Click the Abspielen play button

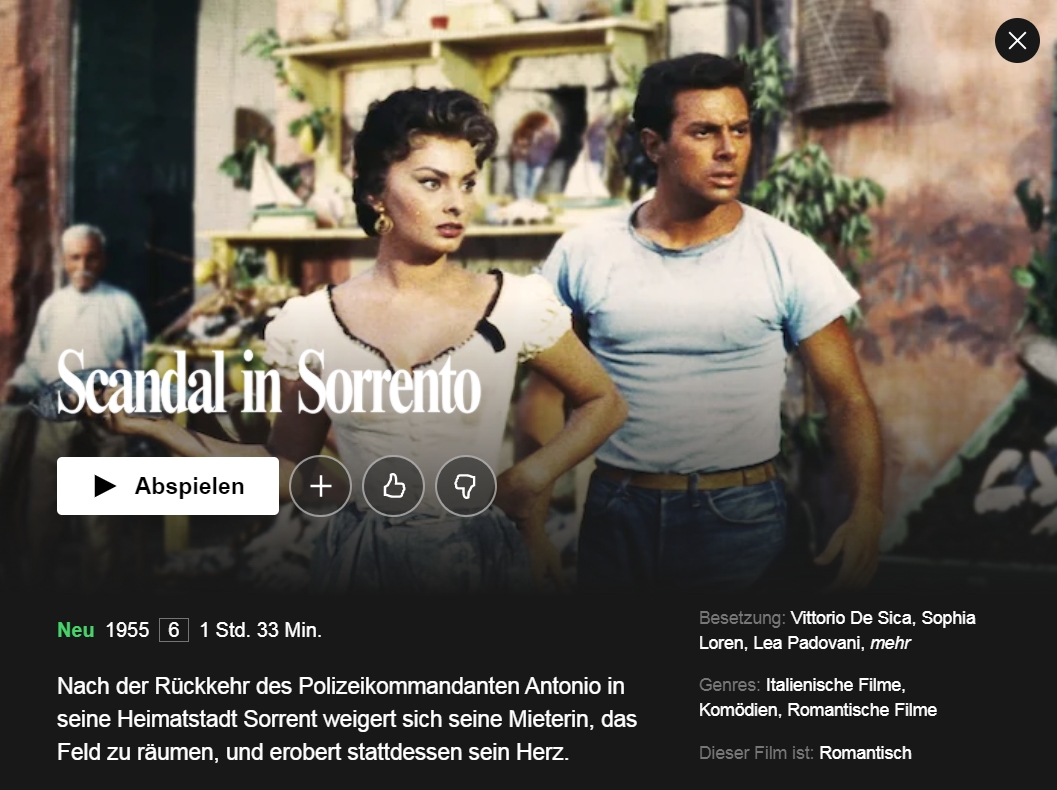coord(168,486)
